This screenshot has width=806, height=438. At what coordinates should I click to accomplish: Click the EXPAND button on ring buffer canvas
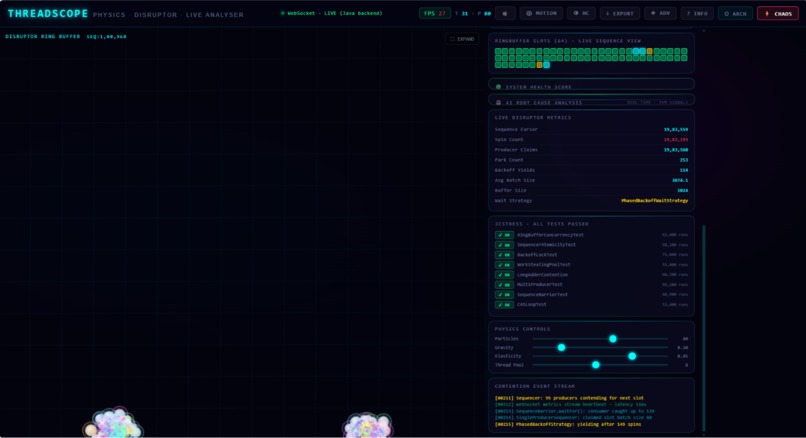[462, 39]
